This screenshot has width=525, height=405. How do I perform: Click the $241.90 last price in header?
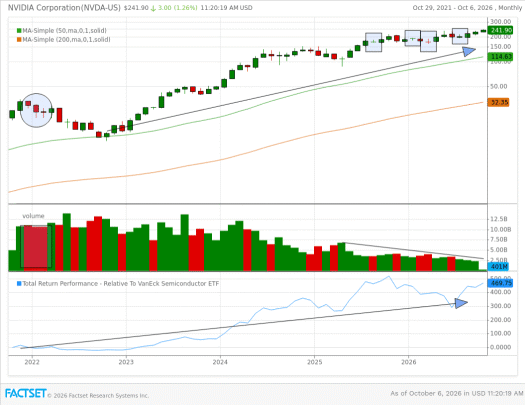136,8
